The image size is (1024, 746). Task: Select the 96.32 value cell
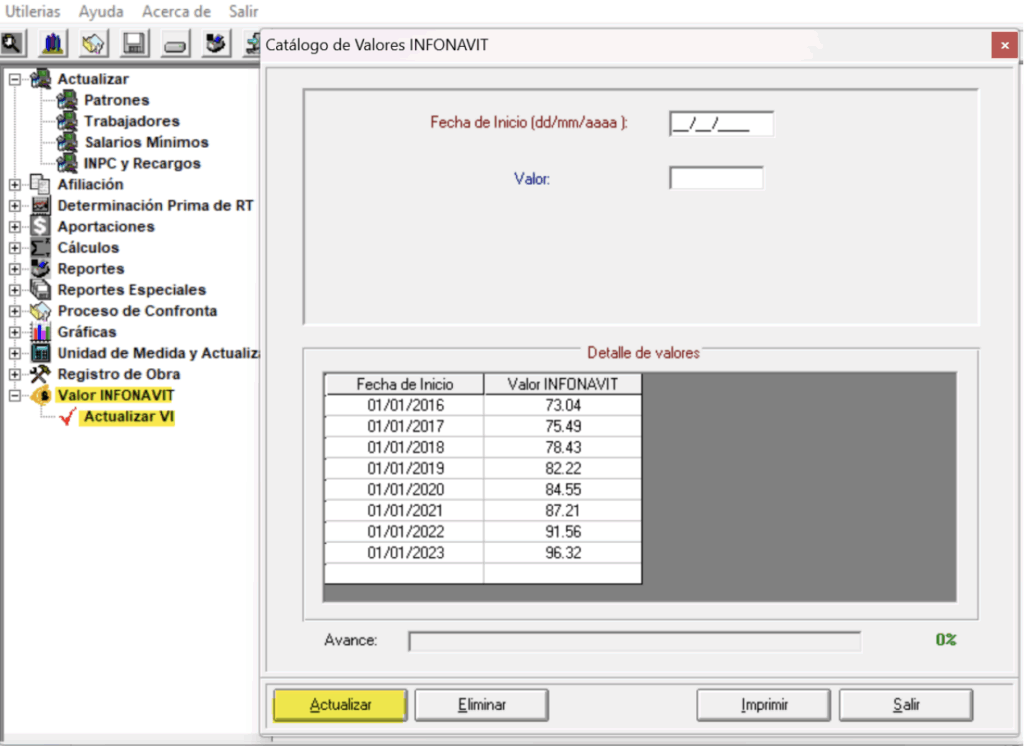point(563,553)
